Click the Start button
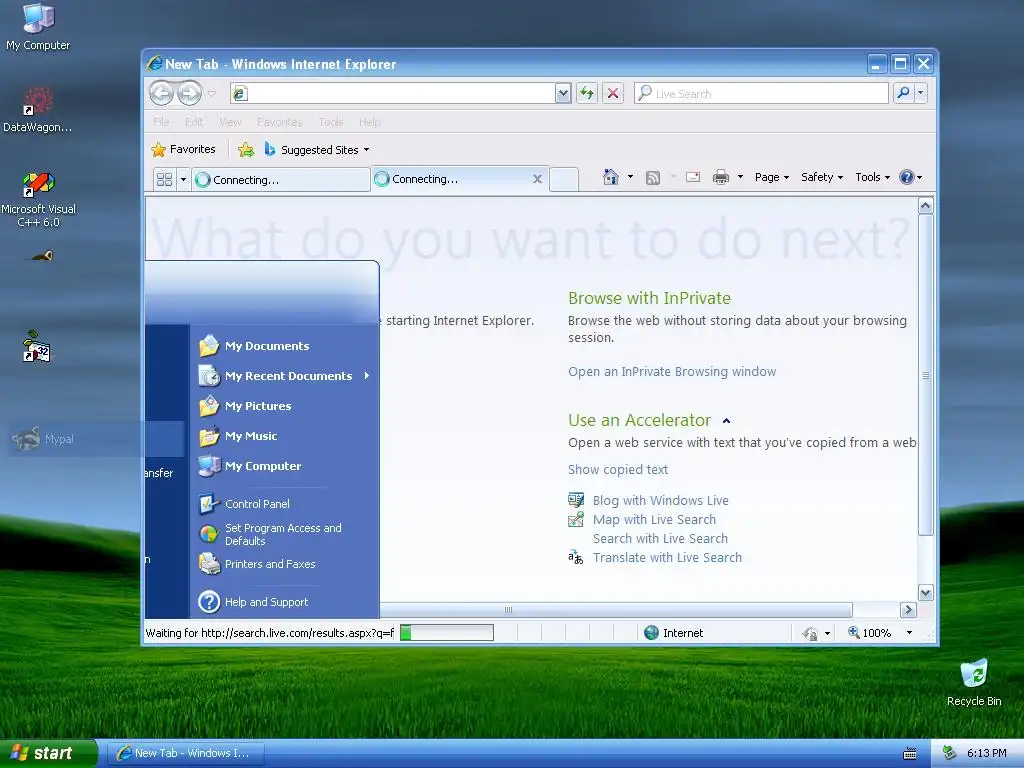Screen dimensions: 1024x768 (48, 754)
